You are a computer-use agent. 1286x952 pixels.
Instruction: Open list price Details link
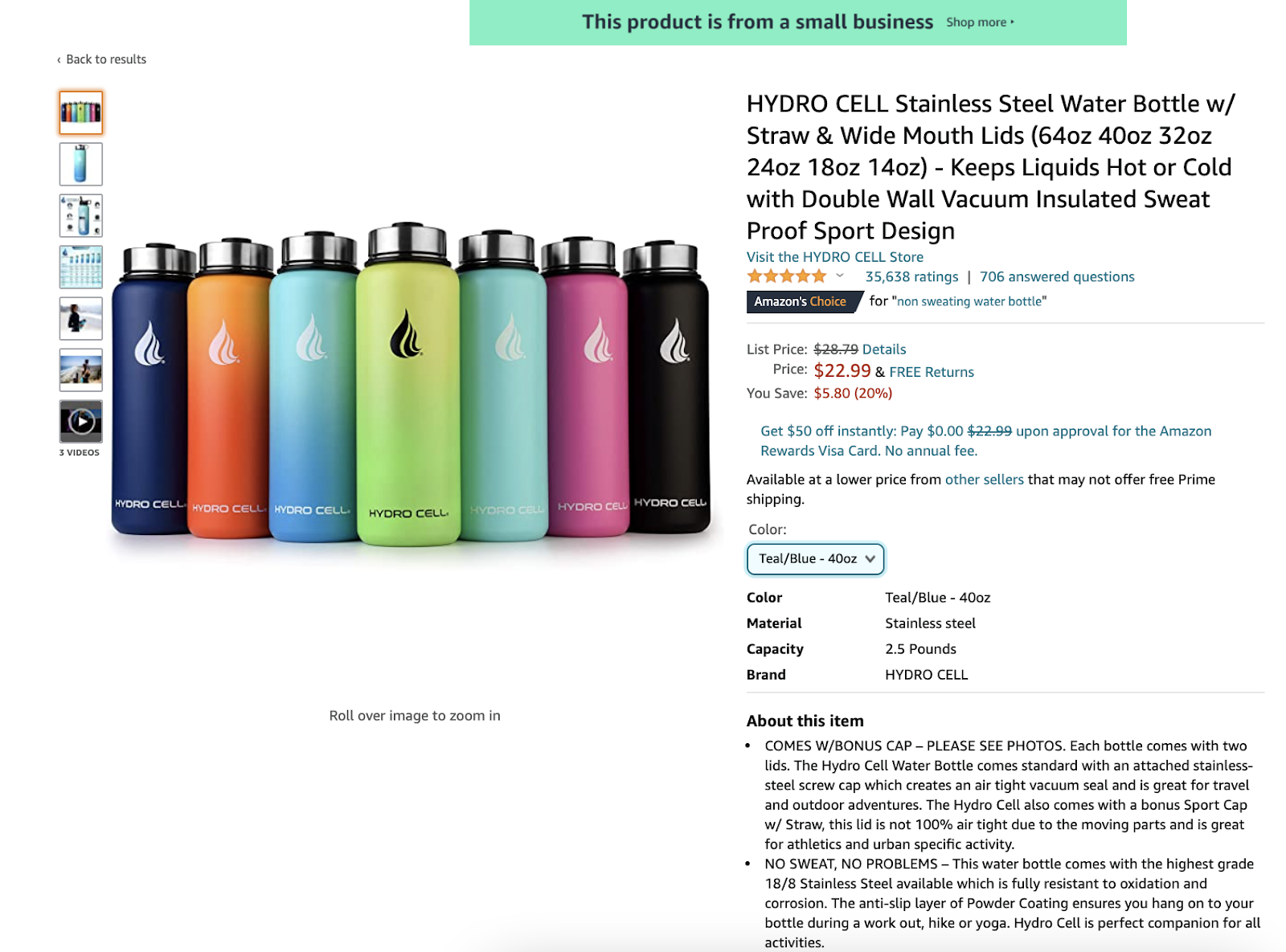click(884, 349)
